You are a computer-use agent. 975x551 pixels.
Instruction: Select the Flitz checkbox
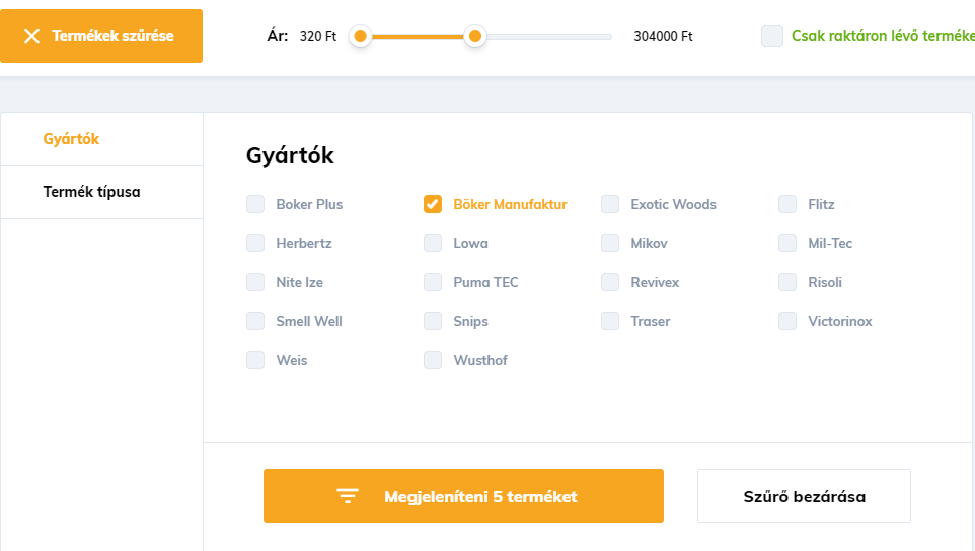click(787, 204)
